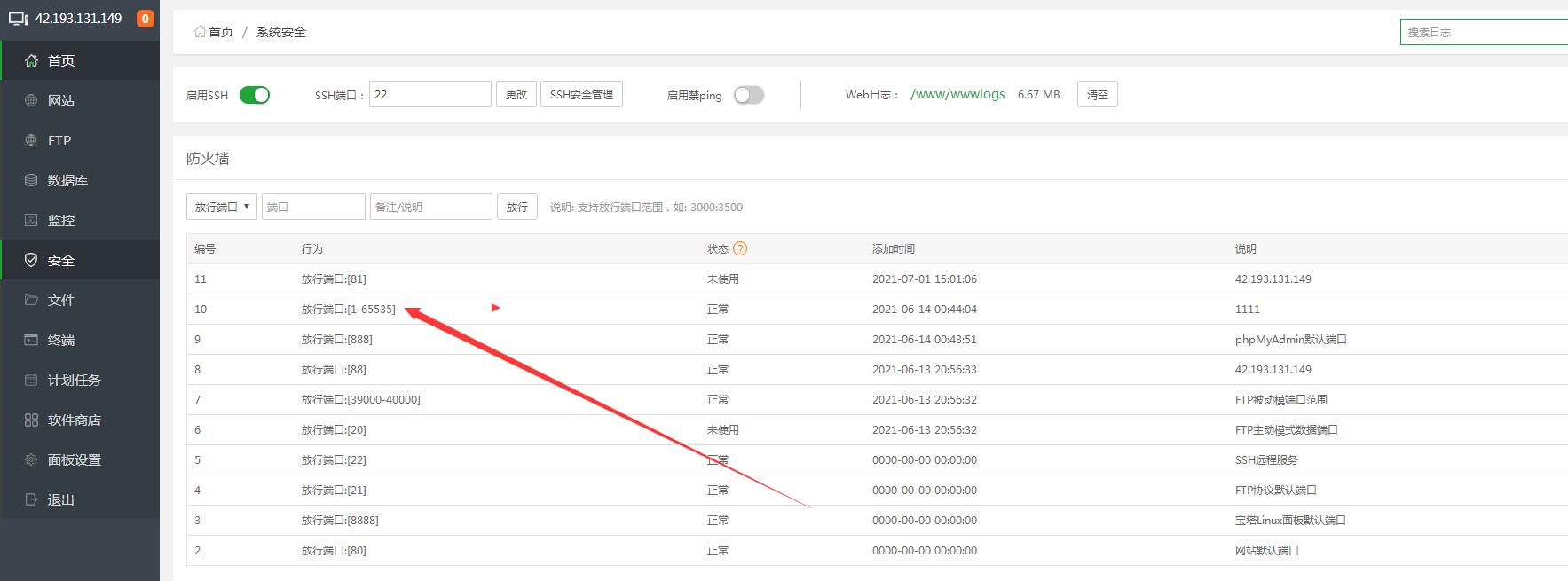The width and height of the screenshot is (1568, 581).
Task: Click the orange notification badge showing 0
Action: (145, 19)
